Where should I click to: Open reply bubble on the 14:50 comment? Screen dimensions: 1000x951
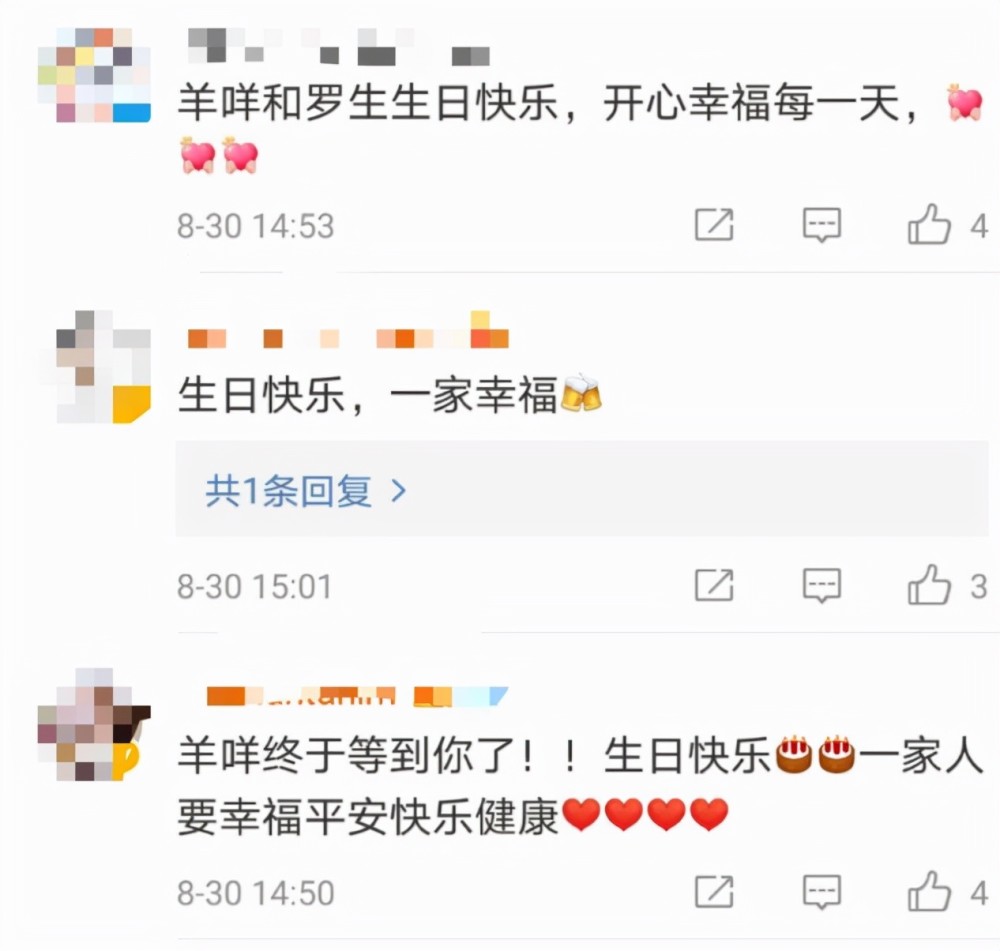821,891
